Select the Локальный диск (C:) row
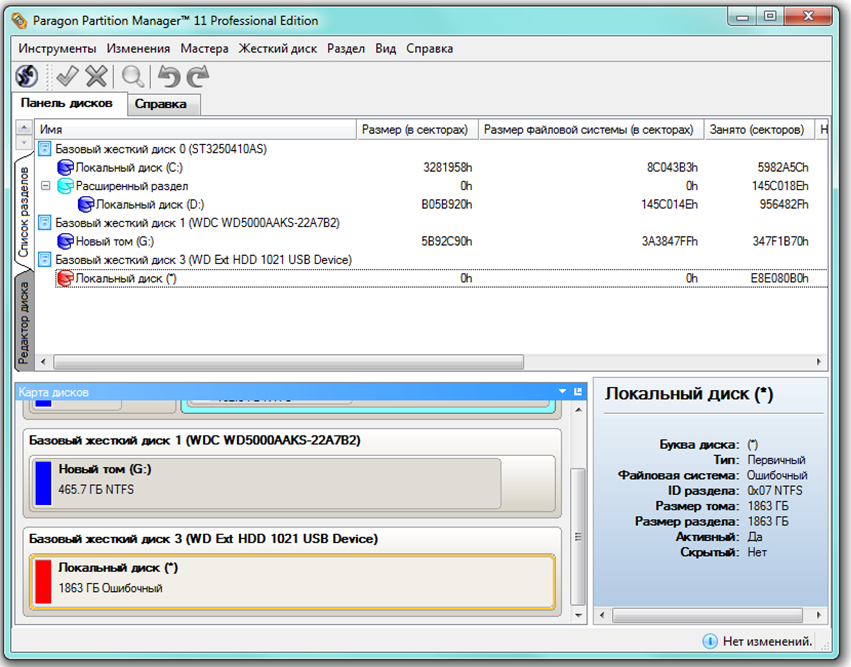 pyautogui.click(x=432, y=167)
